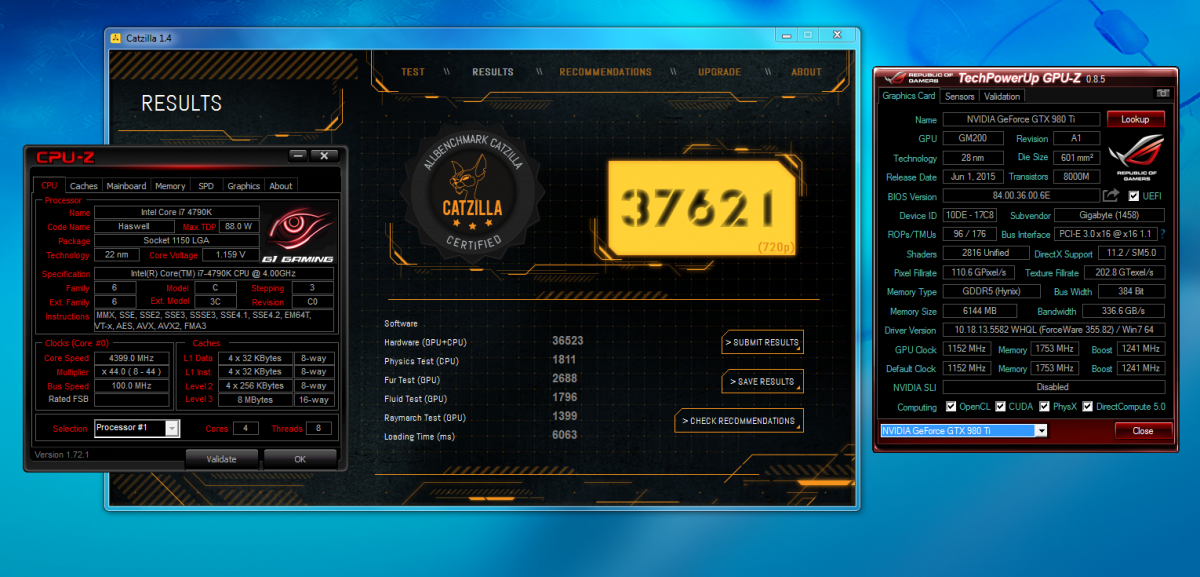Go to the TEST section in Catzilla
The image size is (1200, 577).
[413, 72]
